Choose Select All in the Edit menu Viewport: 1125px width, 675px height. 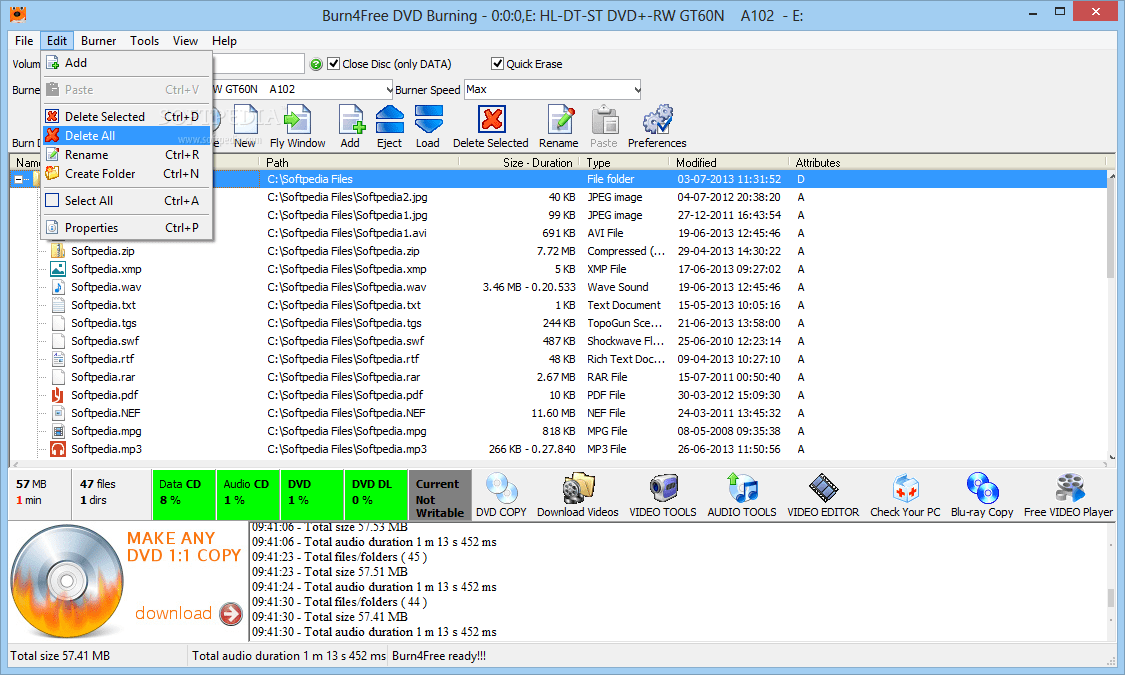(x=127, y=201)
